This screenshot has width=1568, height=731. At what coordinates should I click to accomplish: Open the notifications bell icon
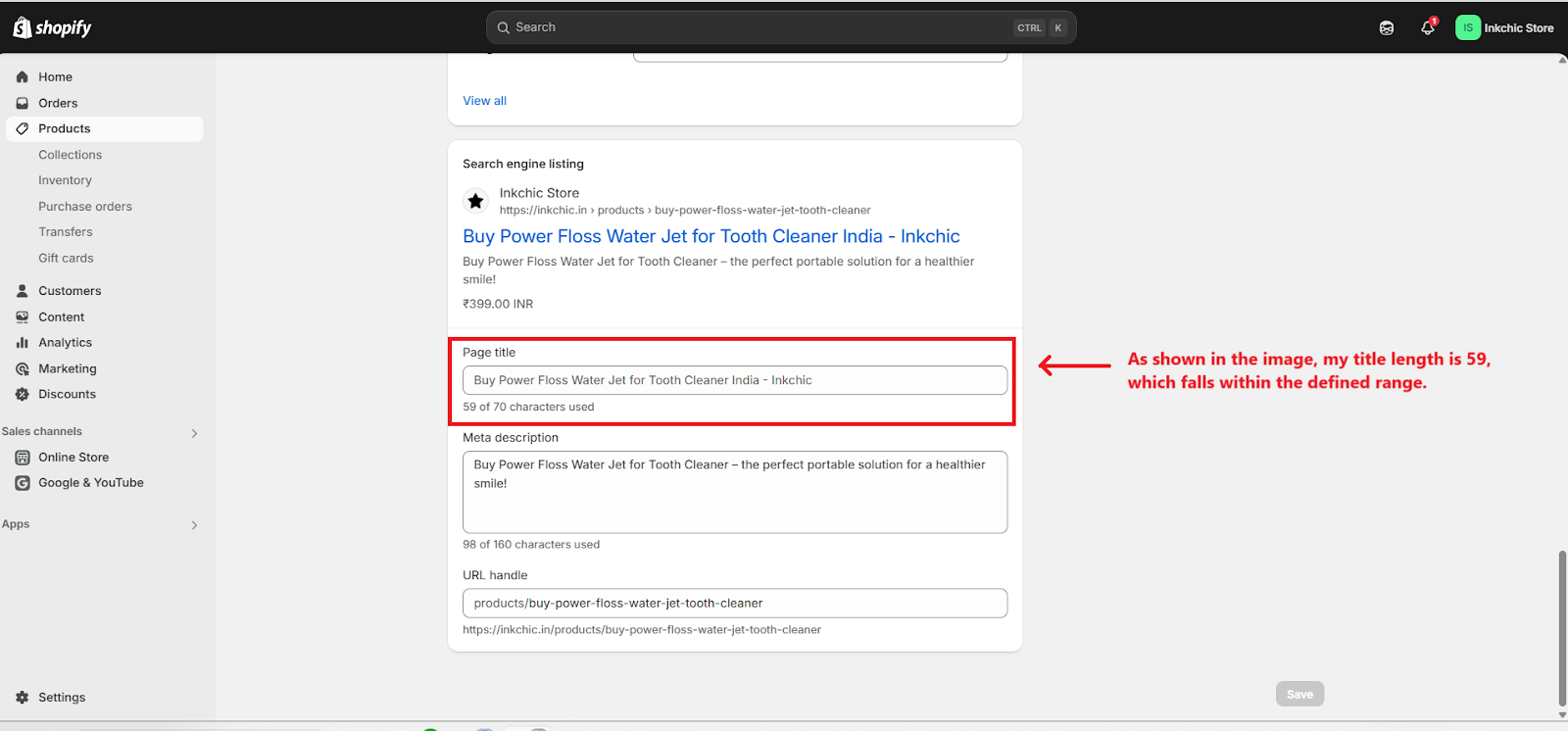pos(1428,27)
